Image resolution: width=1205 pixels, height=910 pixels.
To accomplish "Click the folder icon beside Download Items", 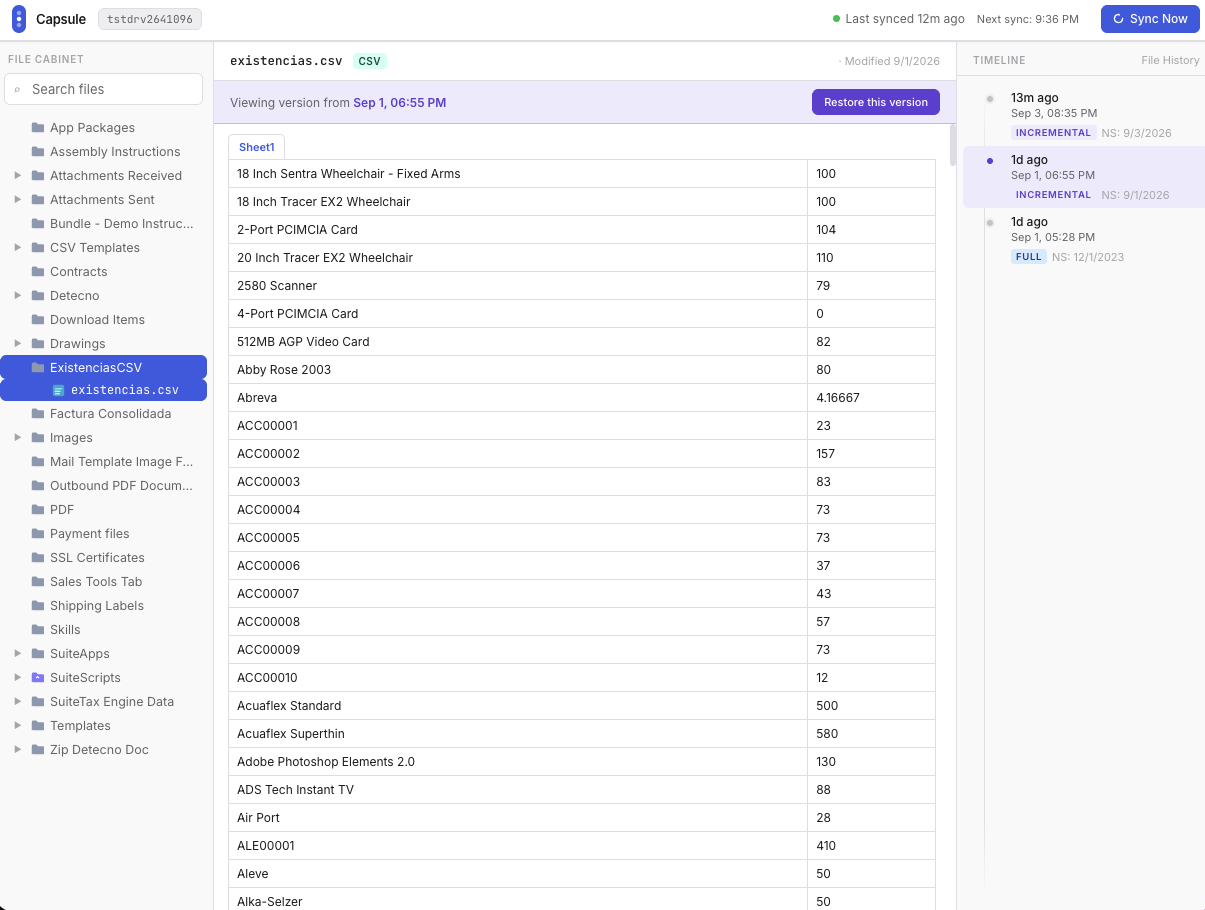I will tap(38, 320).
